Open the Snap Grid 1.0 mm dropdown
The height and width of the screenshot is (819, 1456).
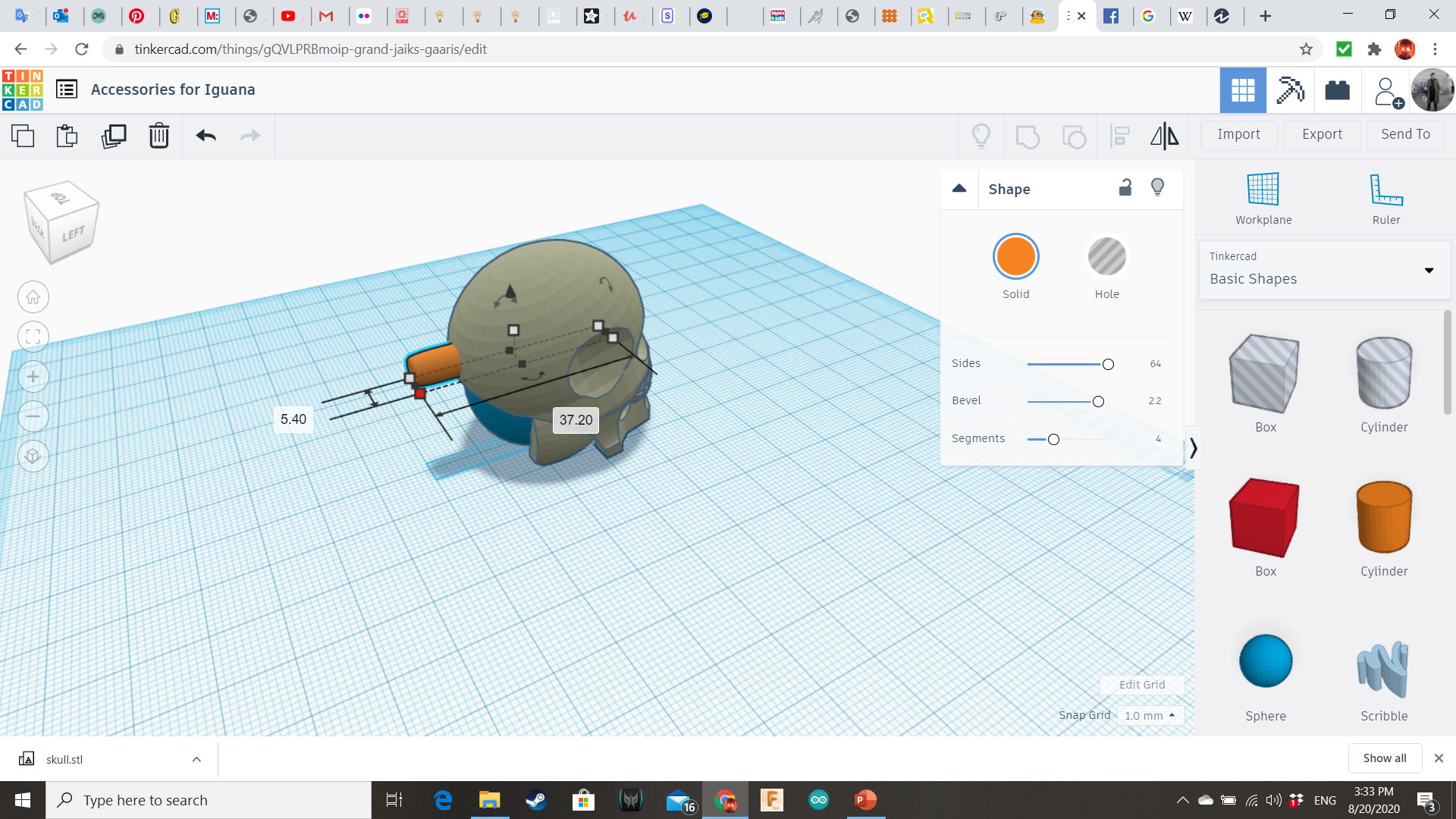tap(1150, 715)
